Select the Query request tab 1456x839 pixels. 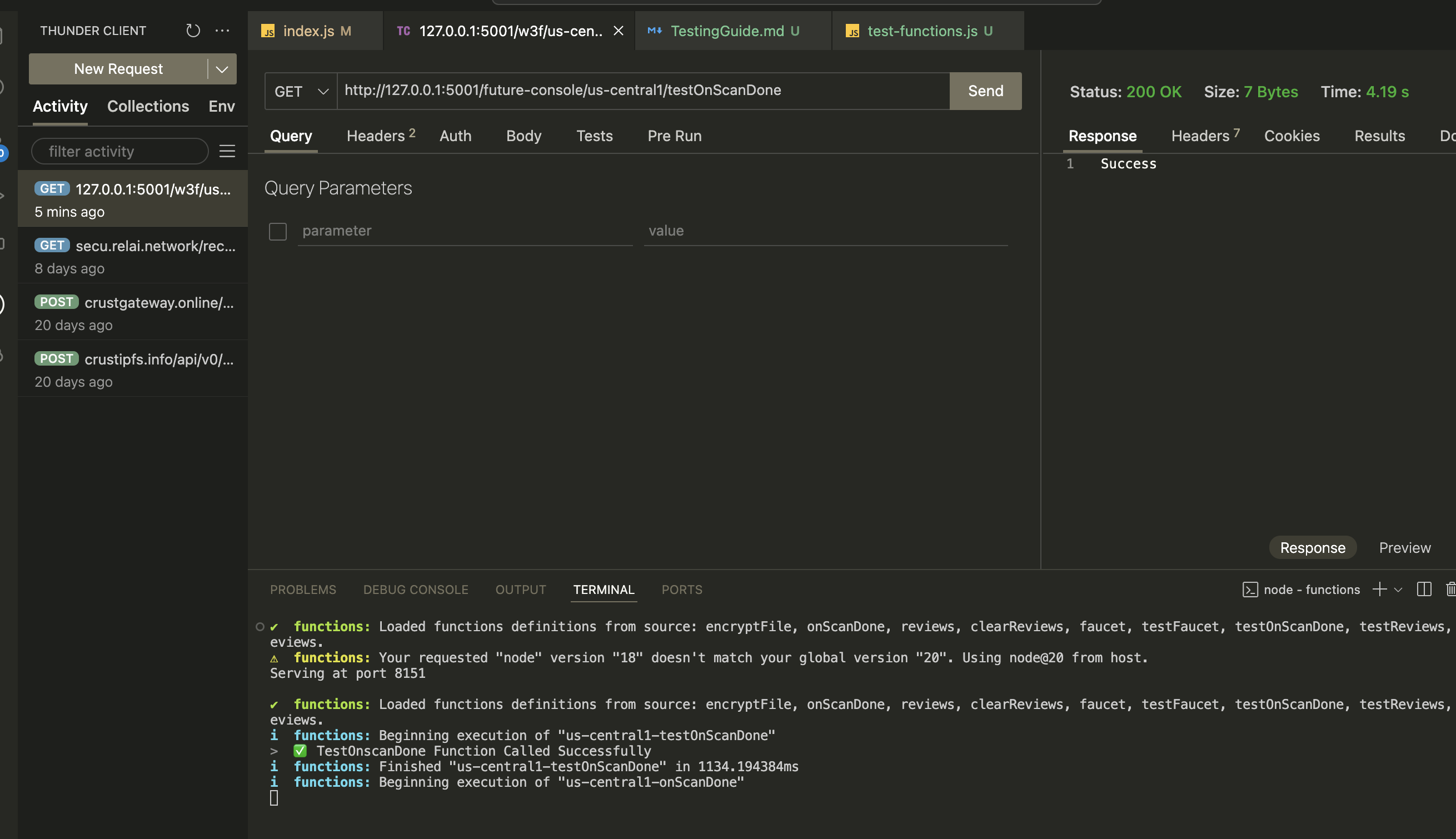(291, 136)
